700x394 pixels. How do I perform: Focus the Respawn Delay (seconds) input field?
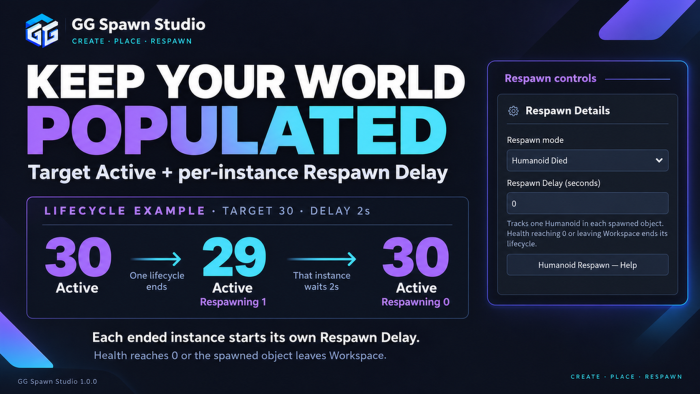(588, 203)
